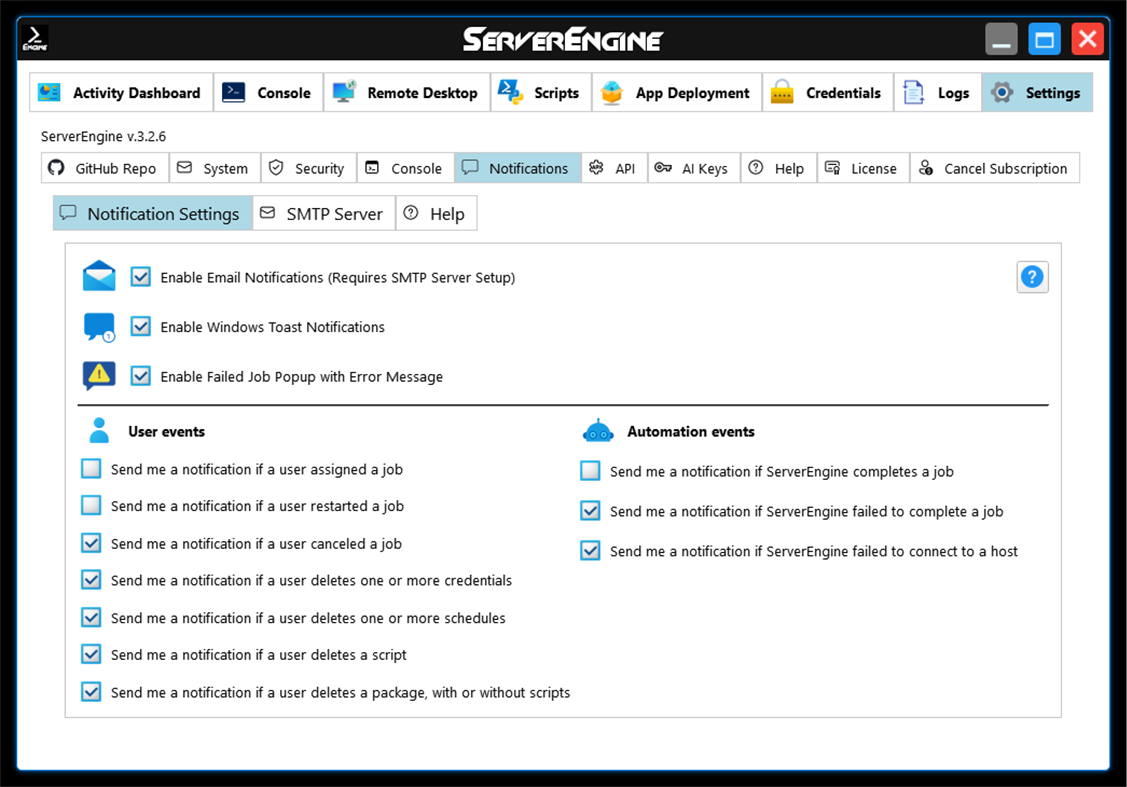Open the Cancel Subscription page
Image resolution: width=1127 pixels, height=787 pixels.
(994, 167)
